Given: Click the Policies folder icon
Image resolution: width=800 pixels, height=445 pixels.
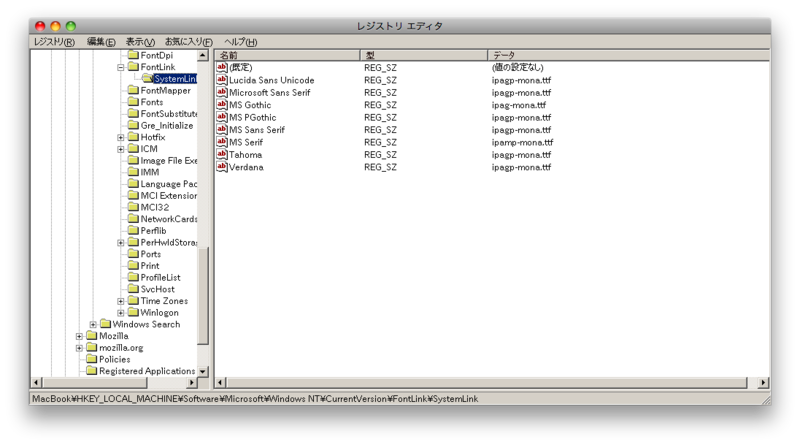Looking at the screenshot, I should (x=92, y=359).
